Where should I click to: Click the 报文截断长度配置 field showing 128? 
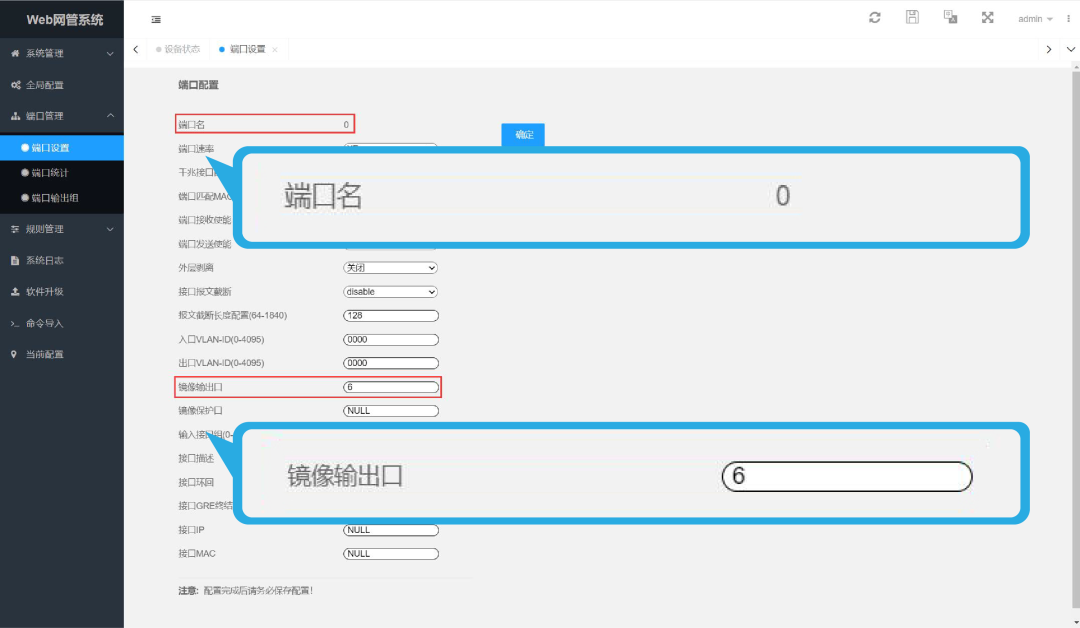tap(391, 315)
